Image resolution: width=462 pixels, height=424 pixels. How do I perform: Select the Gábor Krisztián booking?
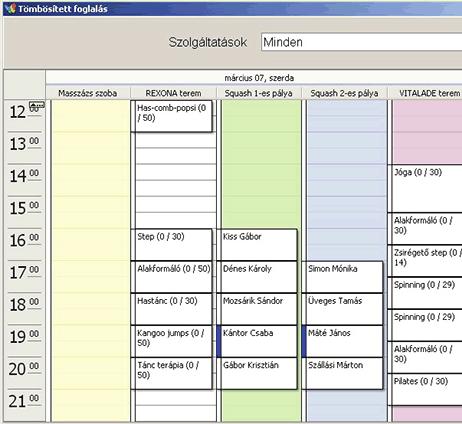click(x=257, y=373)
